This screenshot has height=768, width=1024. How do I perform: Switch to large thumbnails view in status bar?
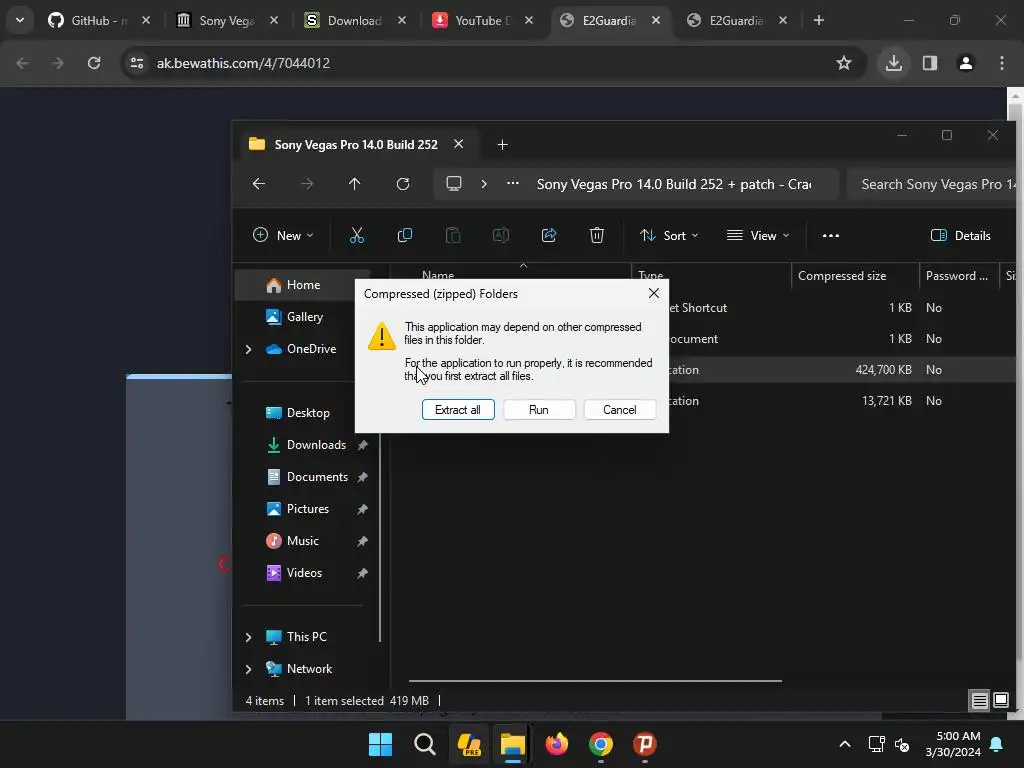tap(1001, 701)
